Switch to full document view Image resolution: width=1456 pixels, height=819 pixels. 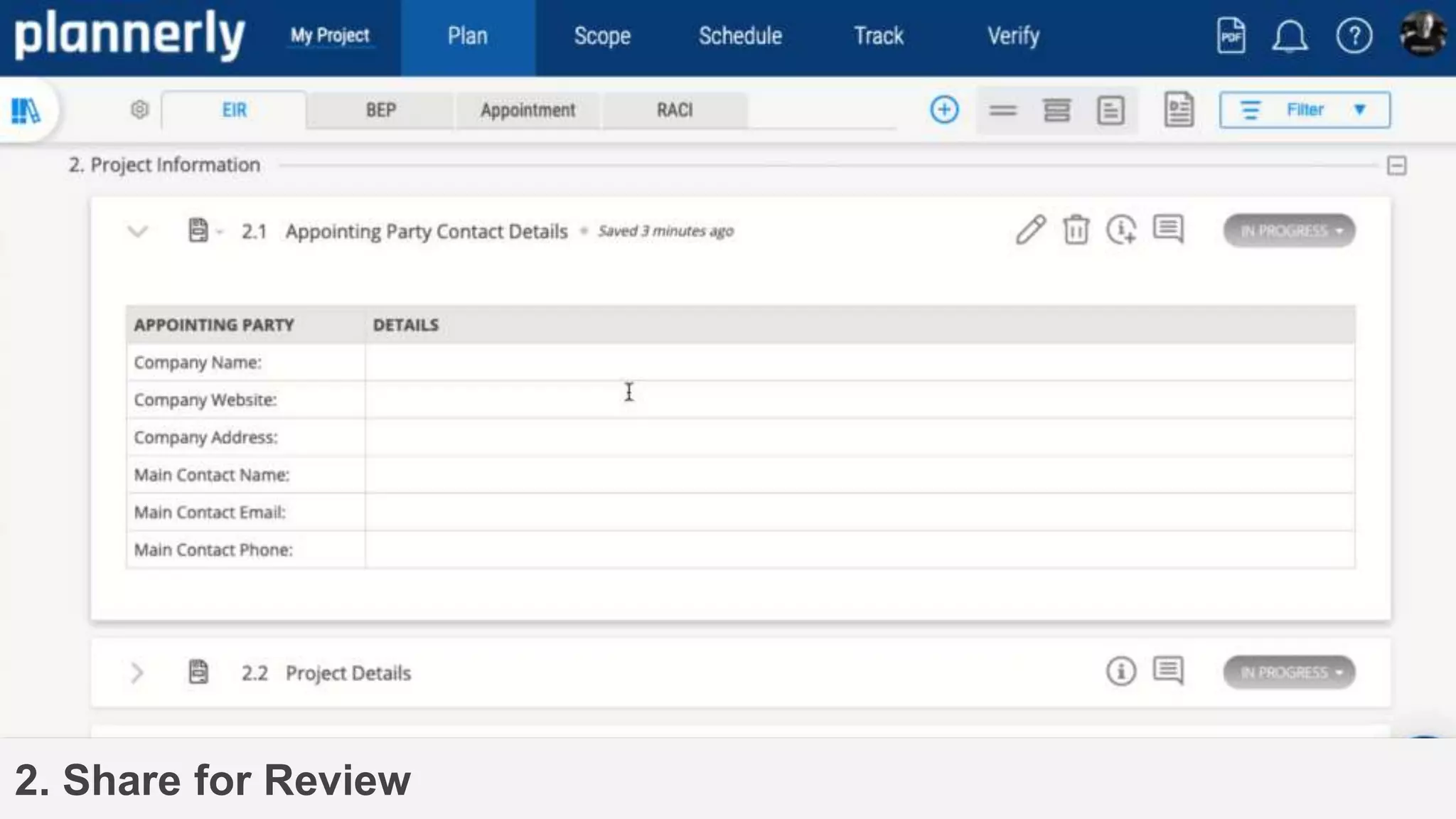pos(1110,110)
